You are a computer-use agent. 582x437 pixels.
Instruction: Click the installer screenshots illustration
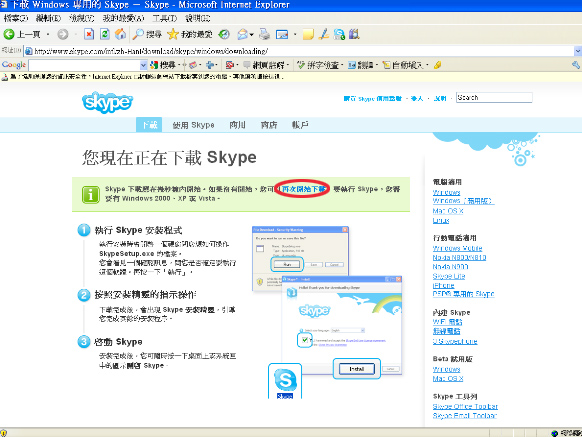(327, 312)
